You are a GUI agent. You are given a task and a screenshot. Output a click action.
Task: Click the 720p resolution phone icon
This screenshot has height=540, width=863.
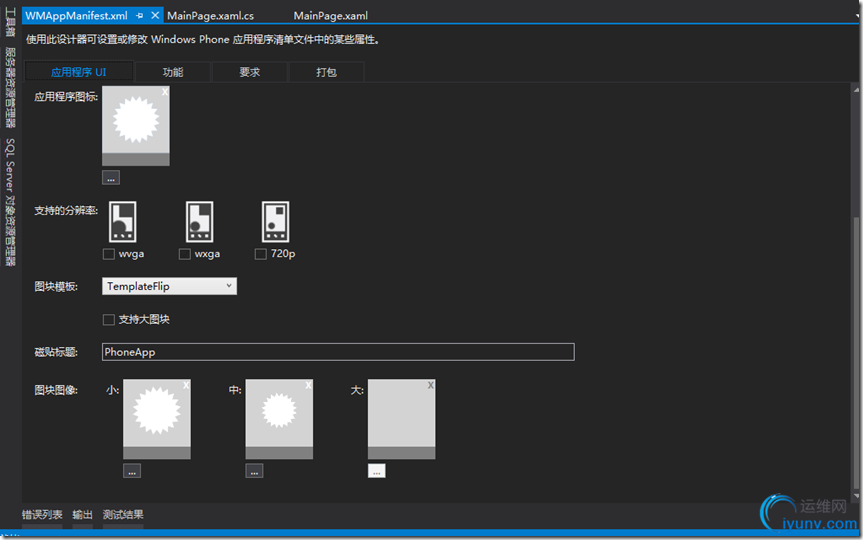[275, 222]
